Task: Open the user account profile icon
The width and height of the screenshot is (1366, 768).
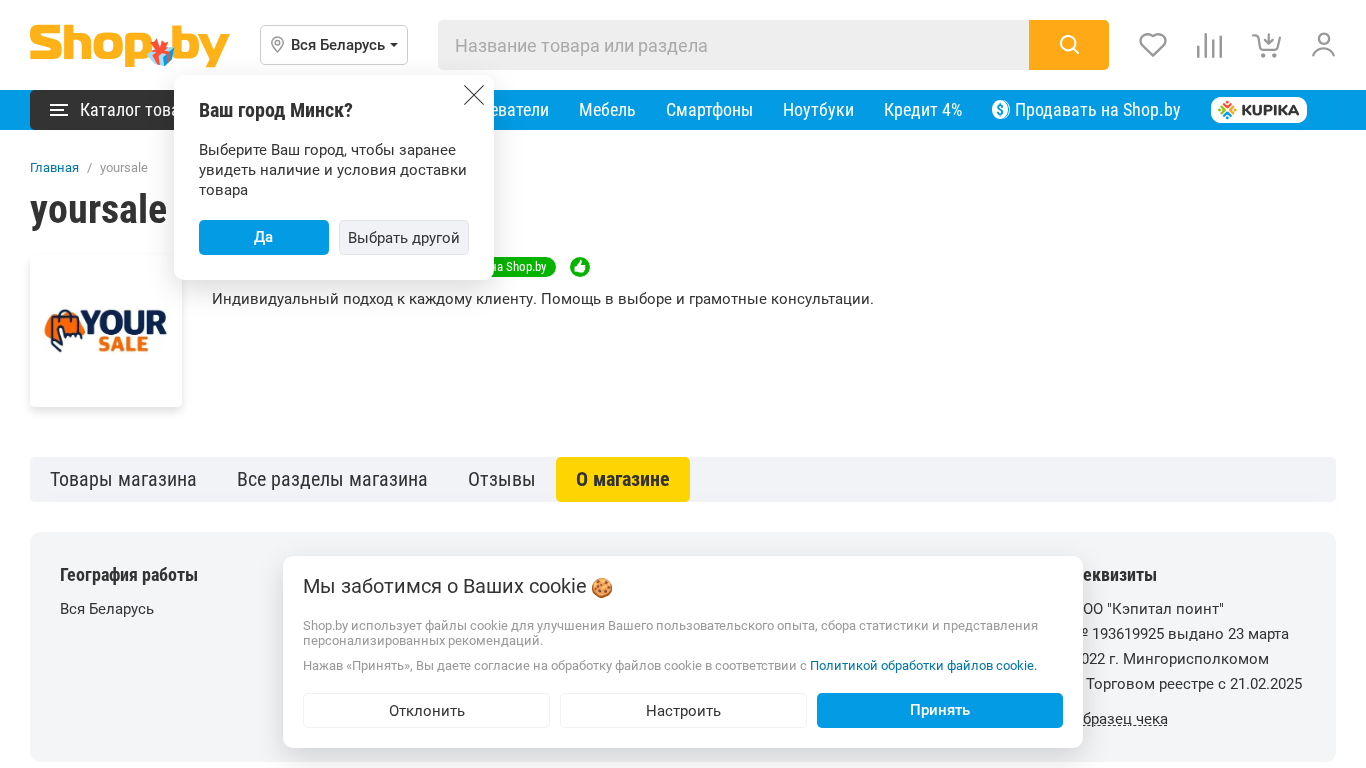Action: [x=1323, y=45]
